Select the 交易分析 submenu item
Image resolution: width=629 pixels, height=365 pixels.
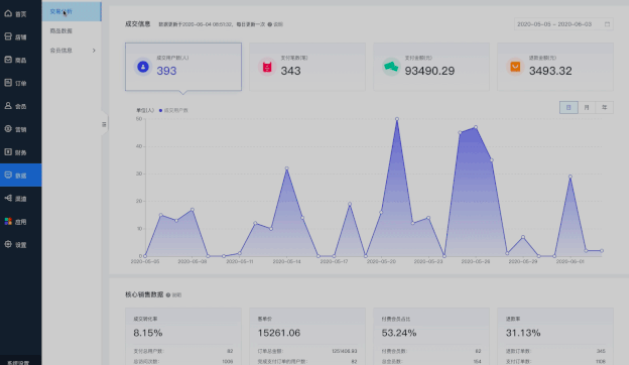[61, 12]
